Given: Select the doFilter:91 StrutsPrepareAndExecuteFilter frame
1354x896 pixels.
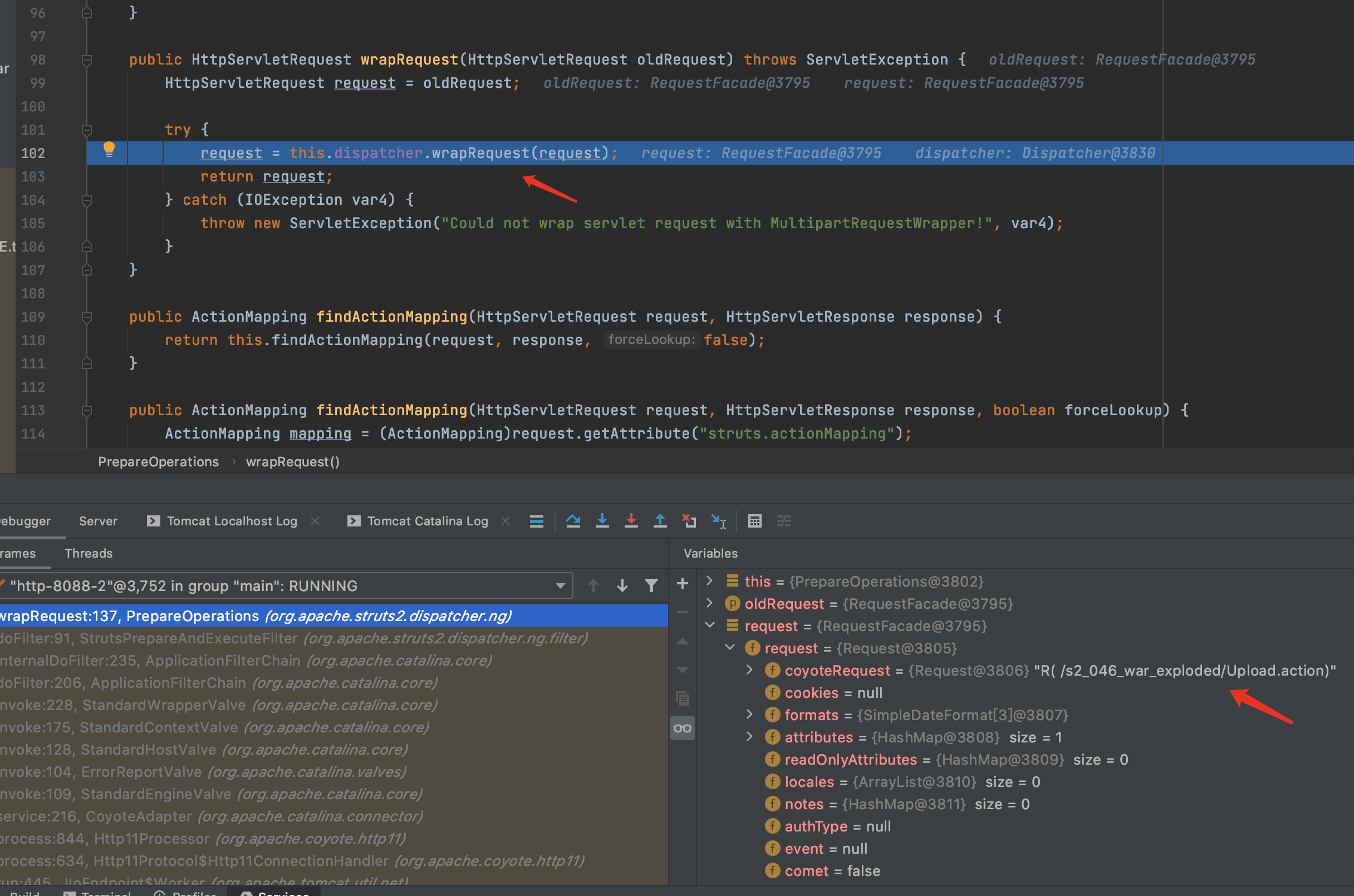Looking at the screenshot, I should coord(334,638).
